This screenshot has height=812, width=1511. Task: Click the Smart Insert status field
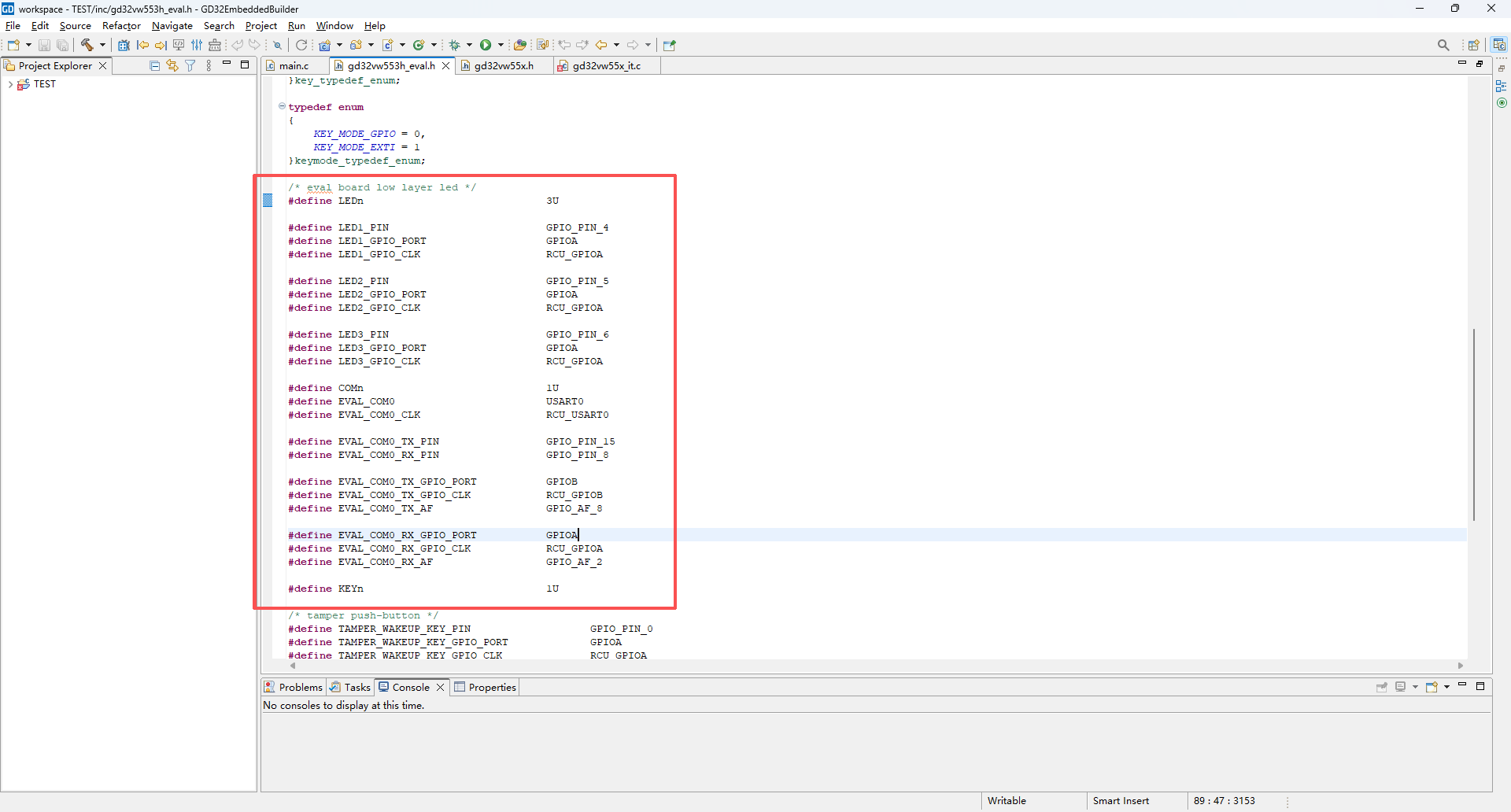coord(1121,800)
